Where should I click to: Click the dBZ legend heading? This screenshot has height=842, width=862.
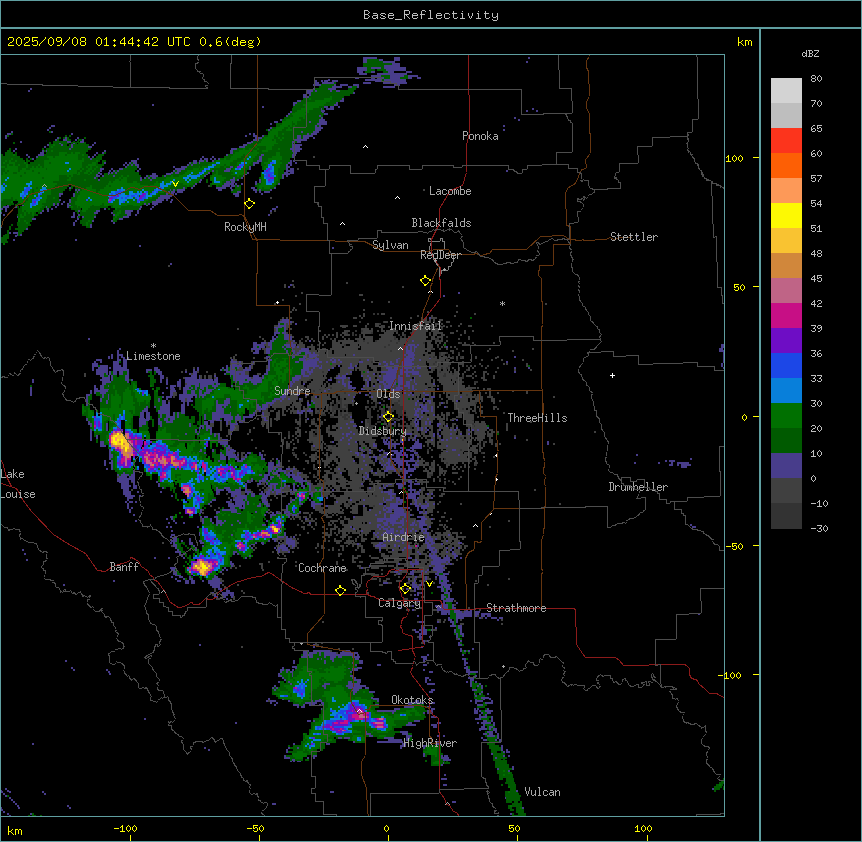point(810,53)
